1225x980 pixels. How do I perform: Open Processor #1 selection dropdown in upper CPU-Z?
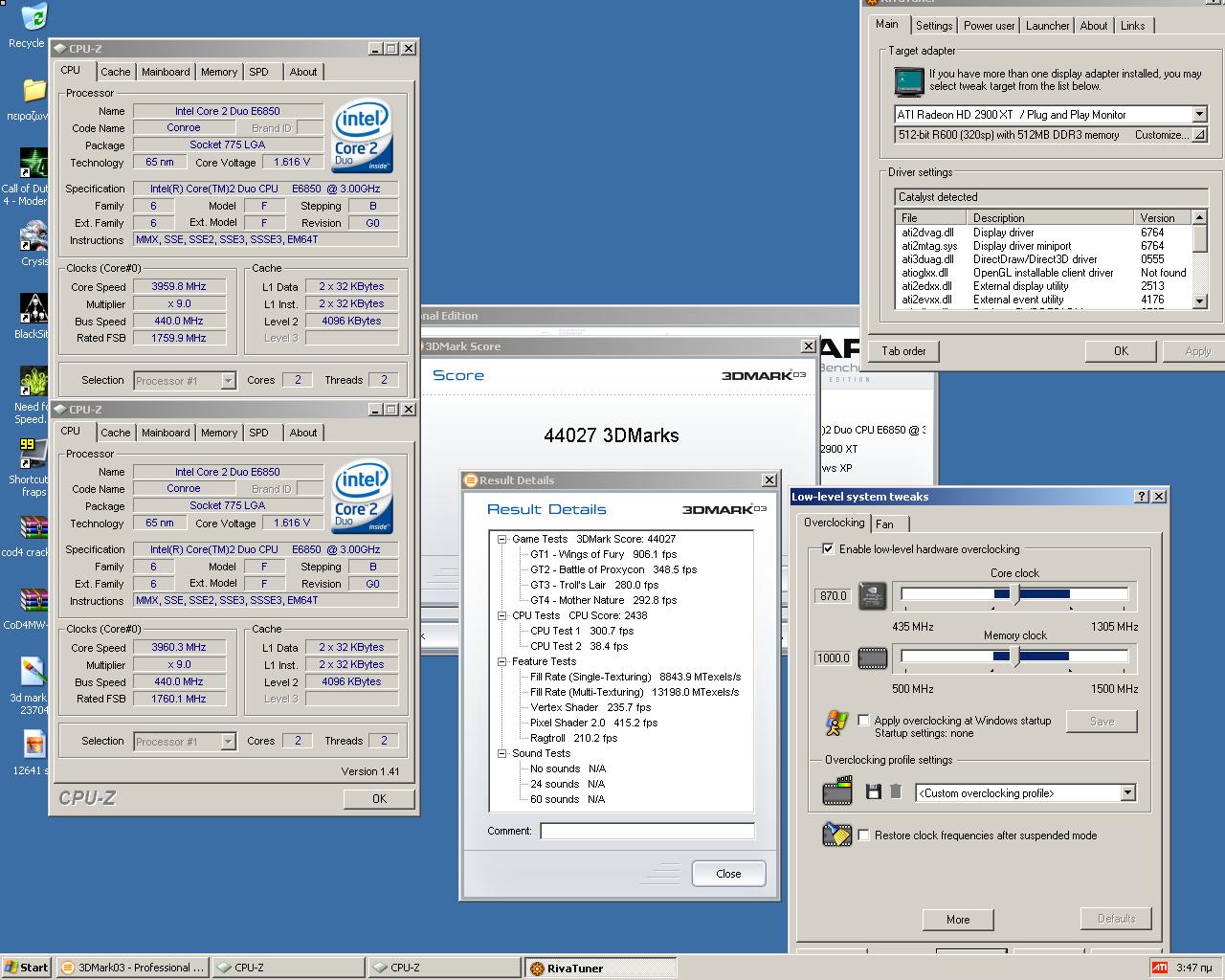[x=228, y=381]
